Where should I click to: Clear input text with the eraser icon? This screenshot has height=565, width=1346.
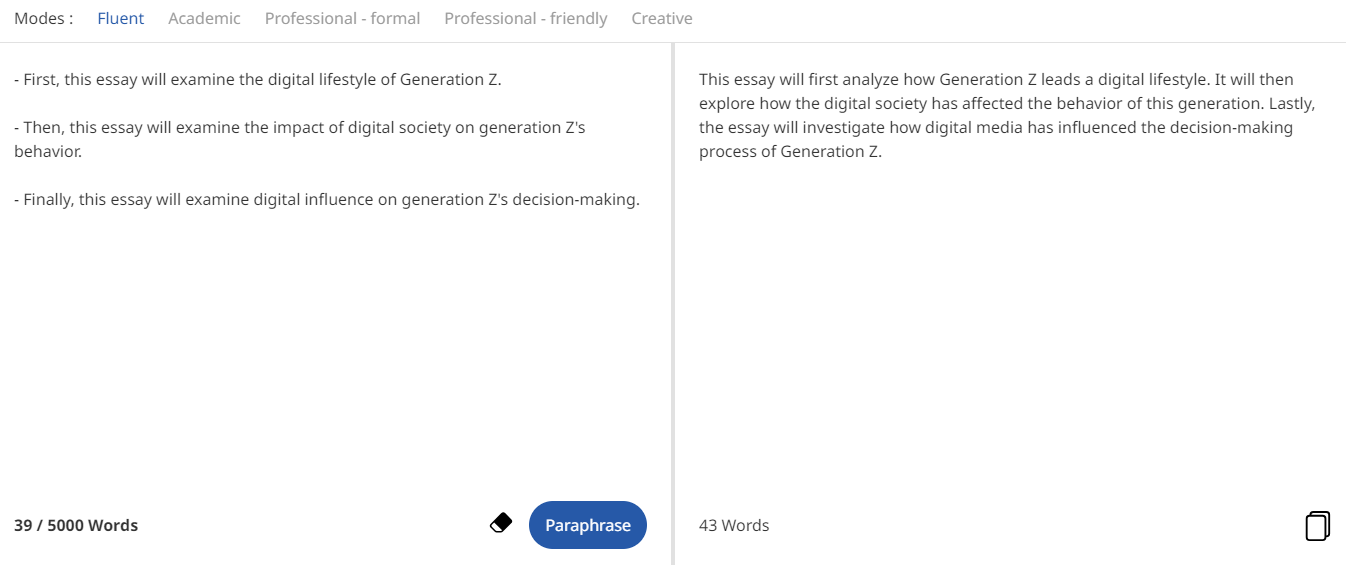(501, 523)
